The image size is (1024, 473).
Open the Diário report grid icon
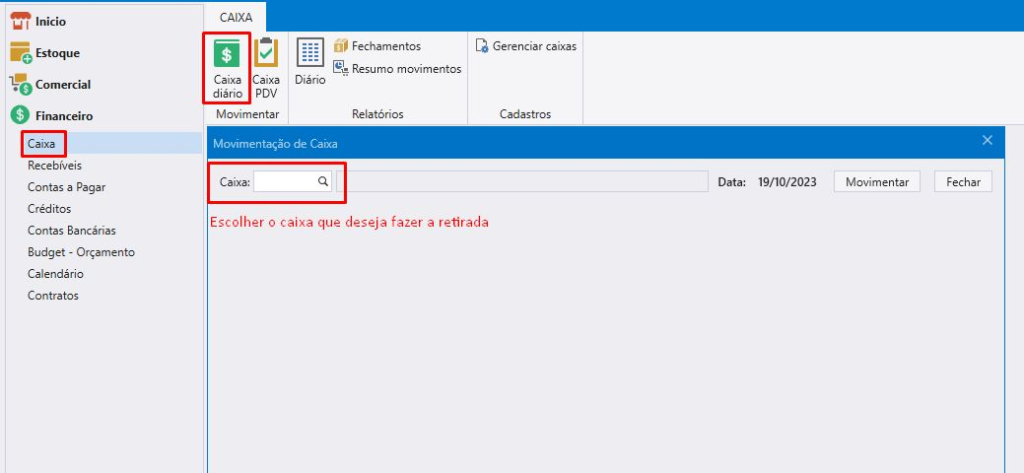tap(310, 54)
